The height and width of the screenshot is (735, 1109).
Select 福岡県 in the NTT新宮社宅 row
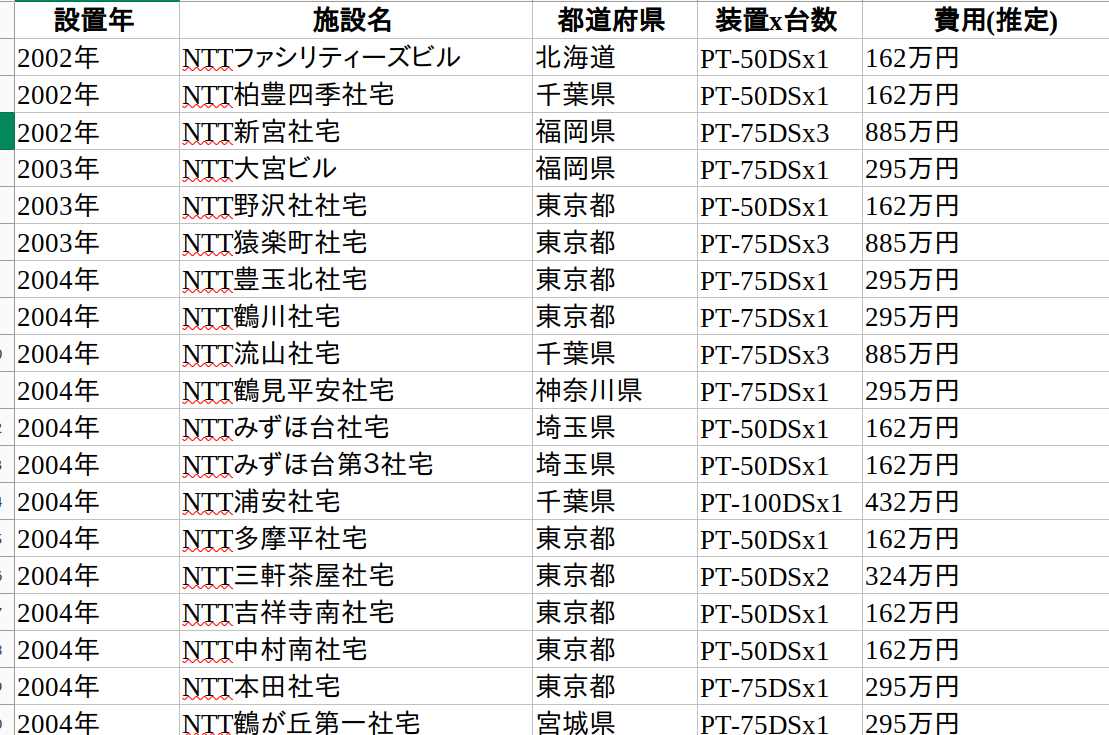(615, 132)
